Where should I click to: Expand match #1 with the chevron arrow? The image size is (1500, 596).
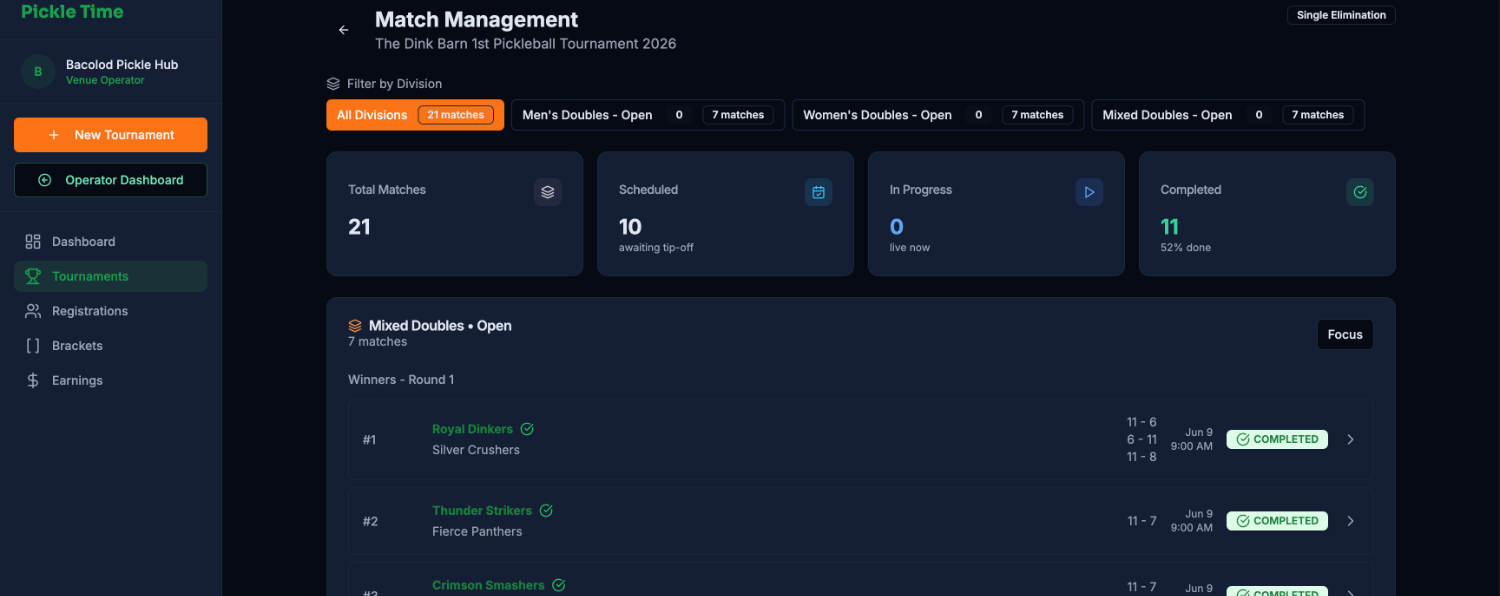click(x=1351, y=439)
